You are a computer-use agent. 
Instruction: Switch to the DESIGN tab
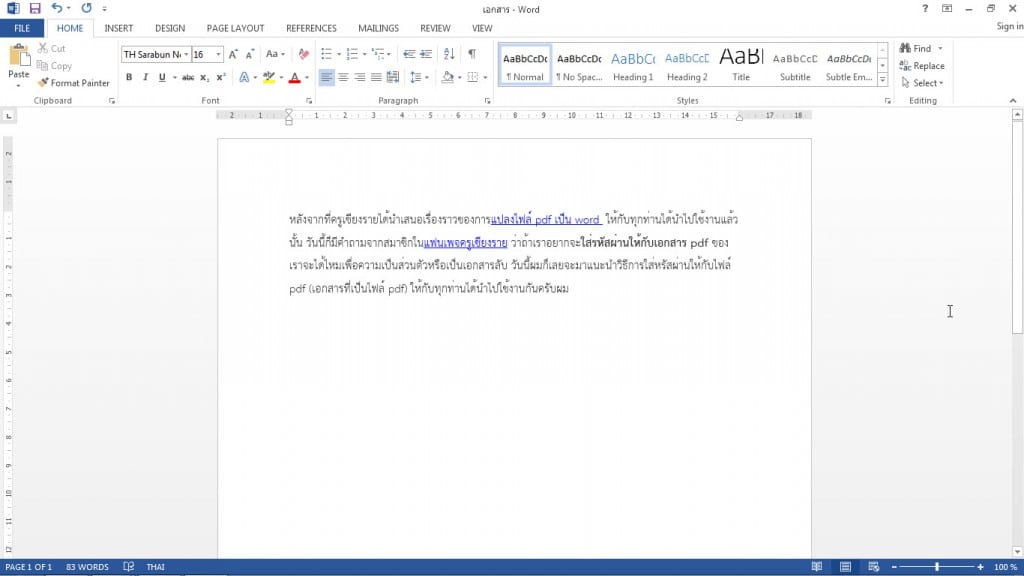pyautogui.click(x=170, y=28)
